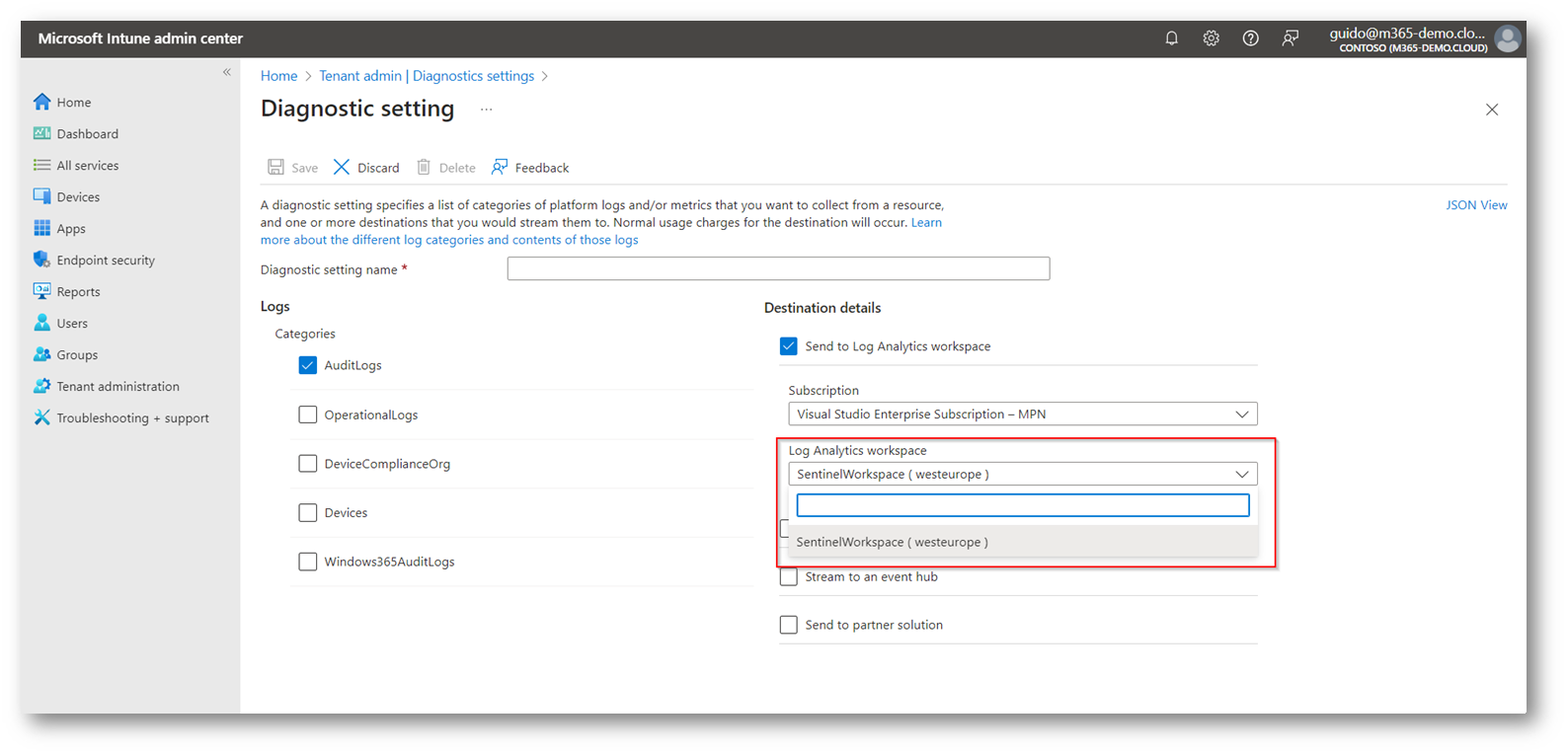Click the Home breadcrumb link
Viewport: 1568px width, 755px height.
(278, 76)
